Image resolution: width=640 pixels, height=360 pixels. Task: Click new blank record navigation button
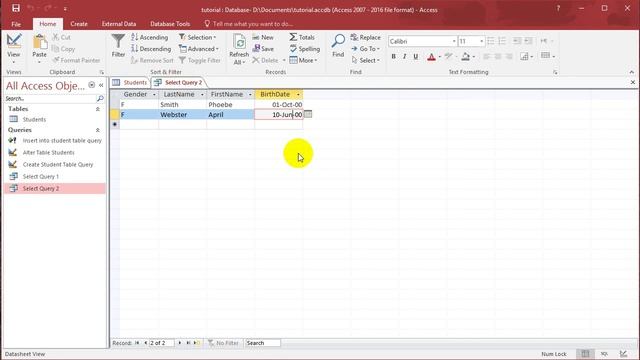pos(197,343)
